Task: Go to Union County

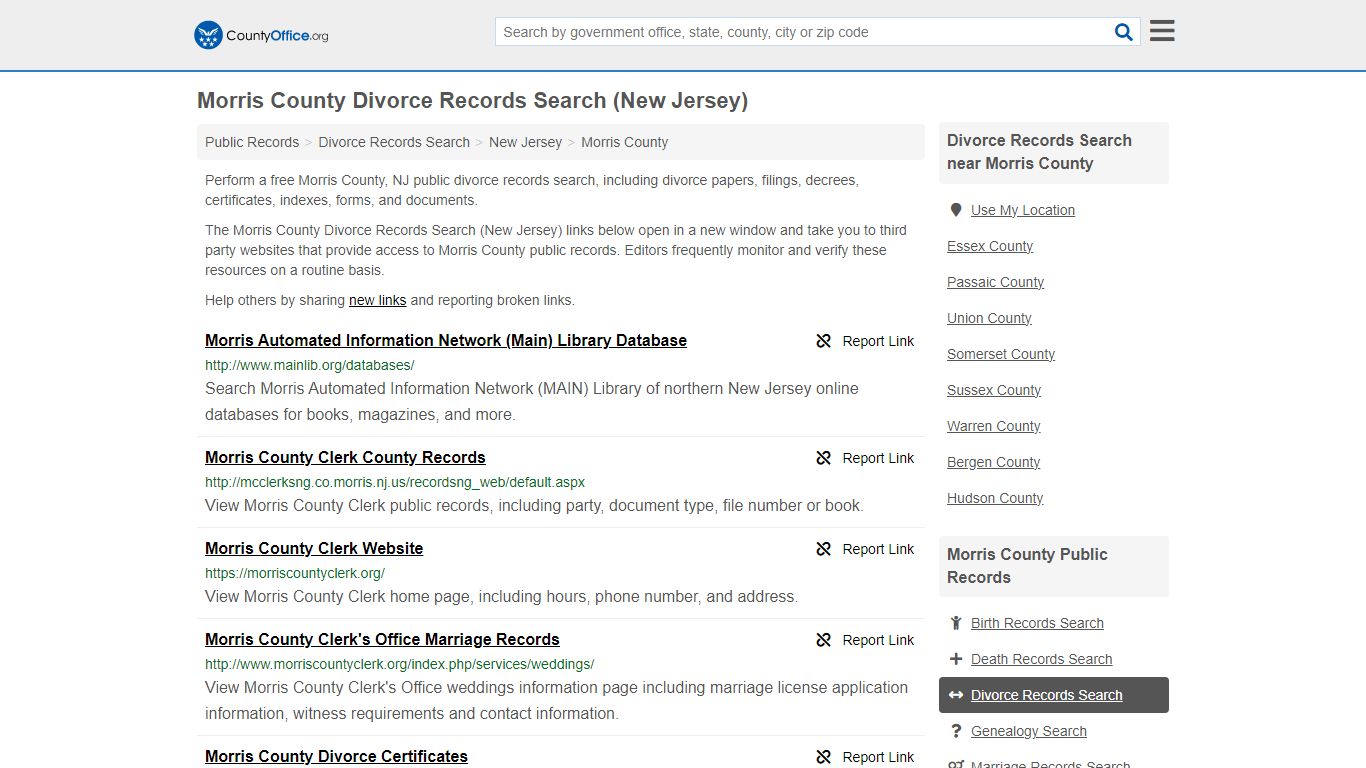Action: pyautogui.click(x=989, y=318)
